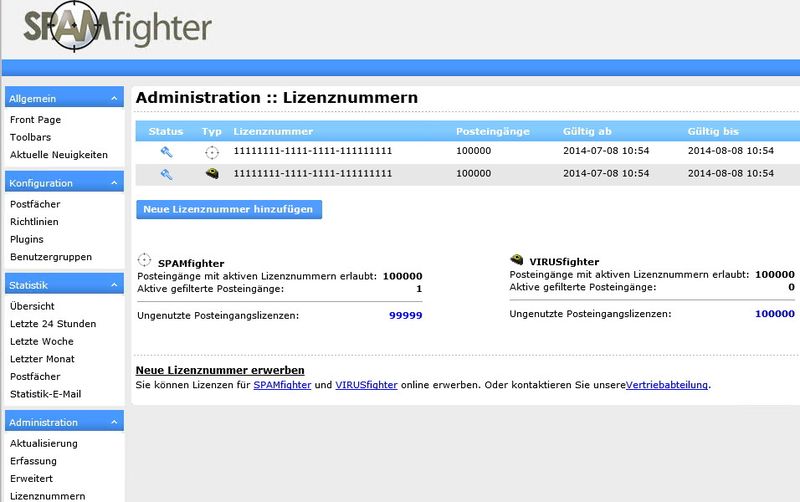
Task: Open the Aktualisierung page
Action: [x=43, y=443]
